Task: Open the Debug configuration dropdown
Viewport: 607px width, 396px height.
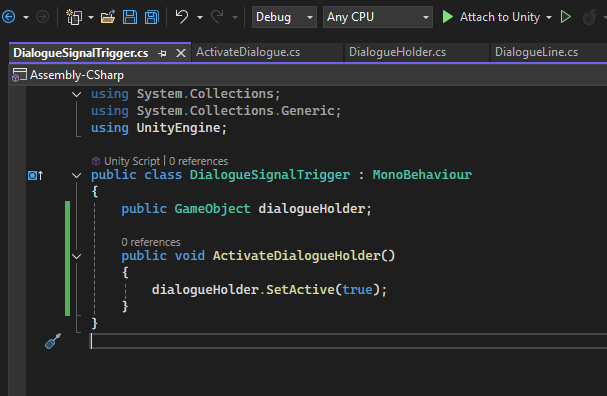Action: 284,17
